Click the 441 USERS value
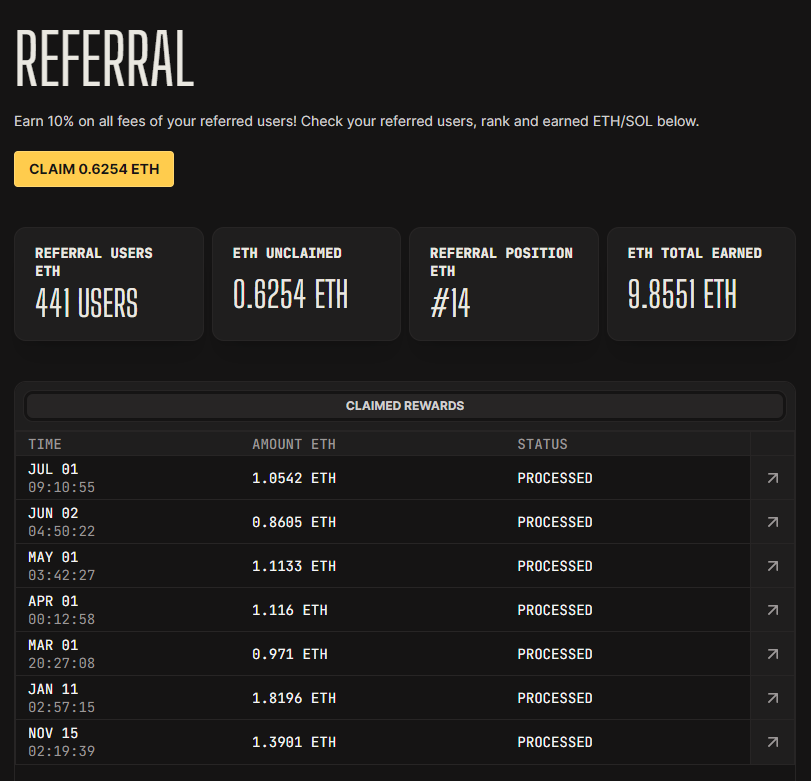The image size is (811, 781). pyautogui.click(x=86, y=303)
